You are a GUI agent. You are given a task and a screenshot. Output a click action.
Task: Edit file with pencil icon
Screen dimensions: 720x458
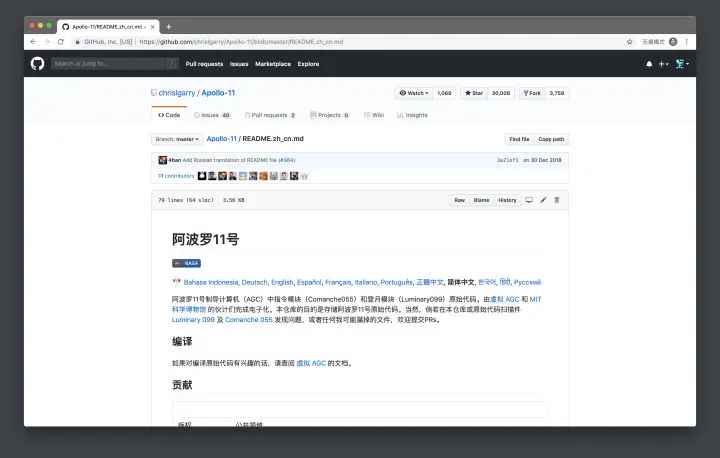(543, 200)
